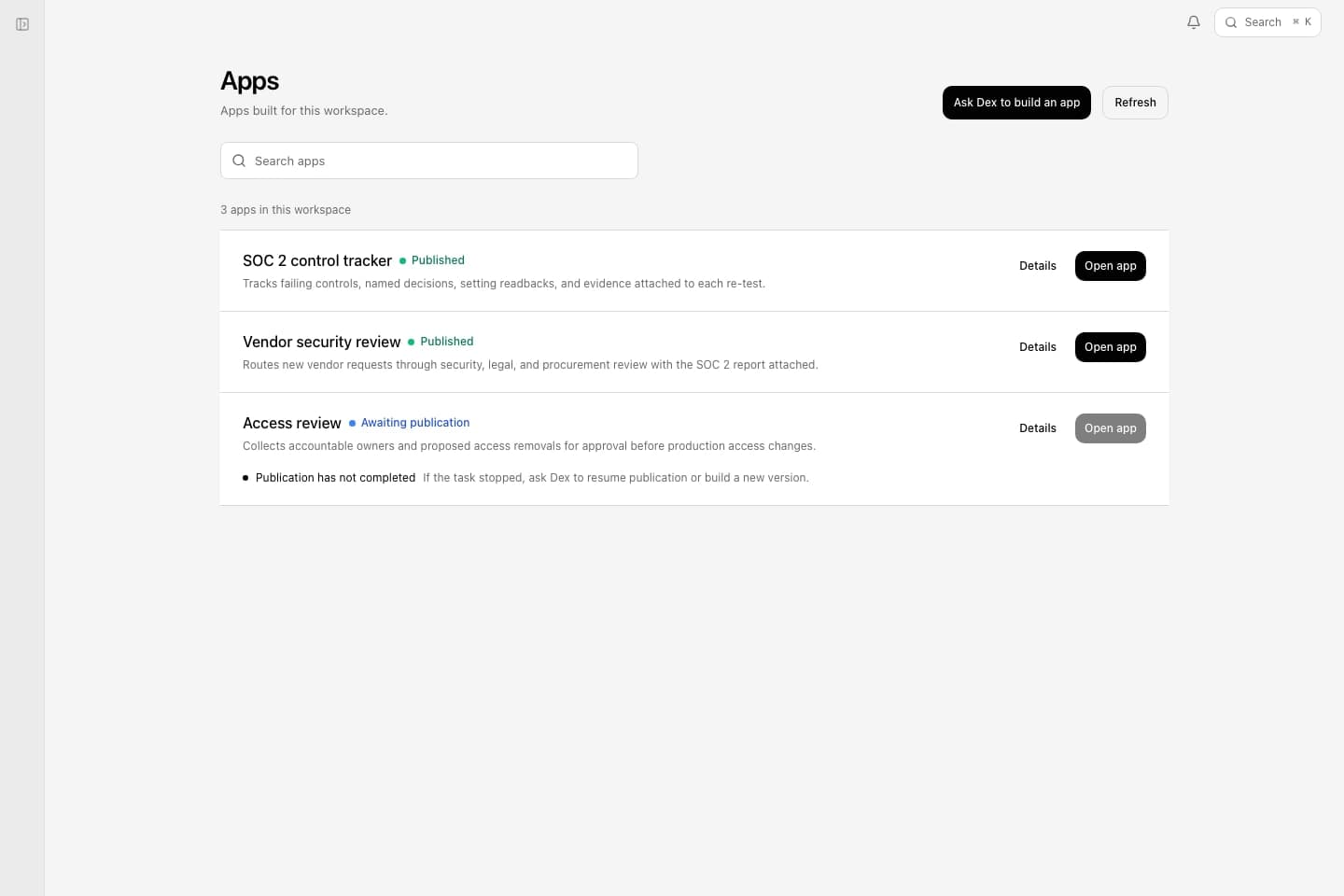Click the disabled Open app for Access review
The image size is (1344, 896).
pyautogui.click(x=1111, y=428)
